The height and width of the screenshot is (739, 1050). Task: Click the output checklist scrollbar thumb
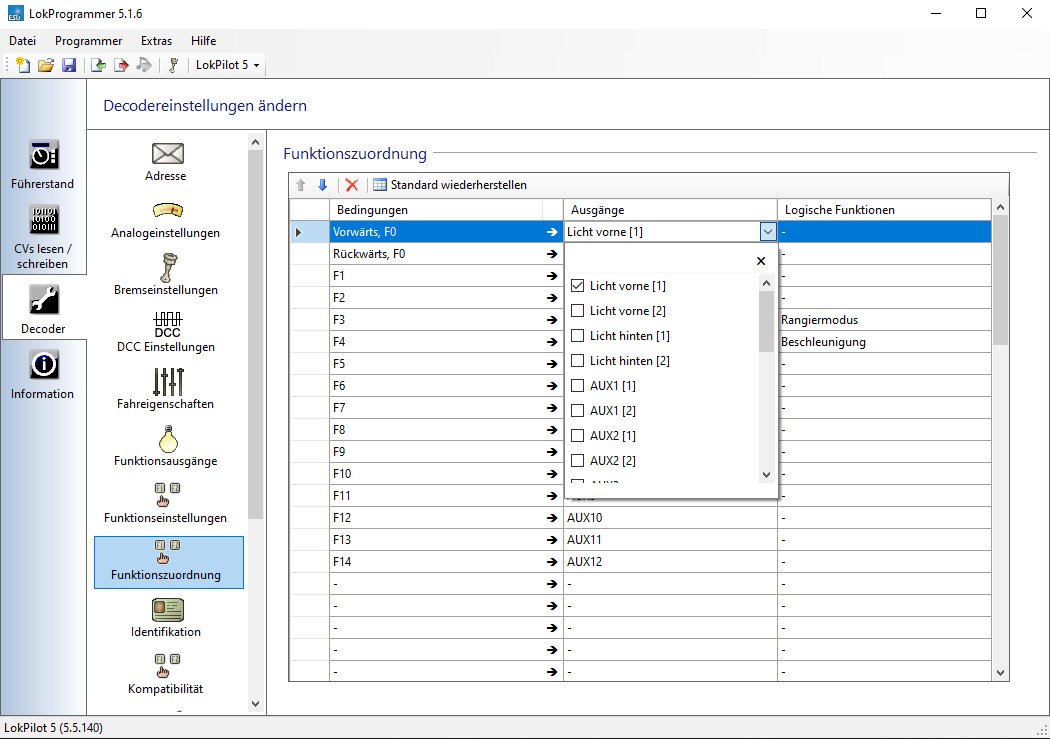(767, 322)
